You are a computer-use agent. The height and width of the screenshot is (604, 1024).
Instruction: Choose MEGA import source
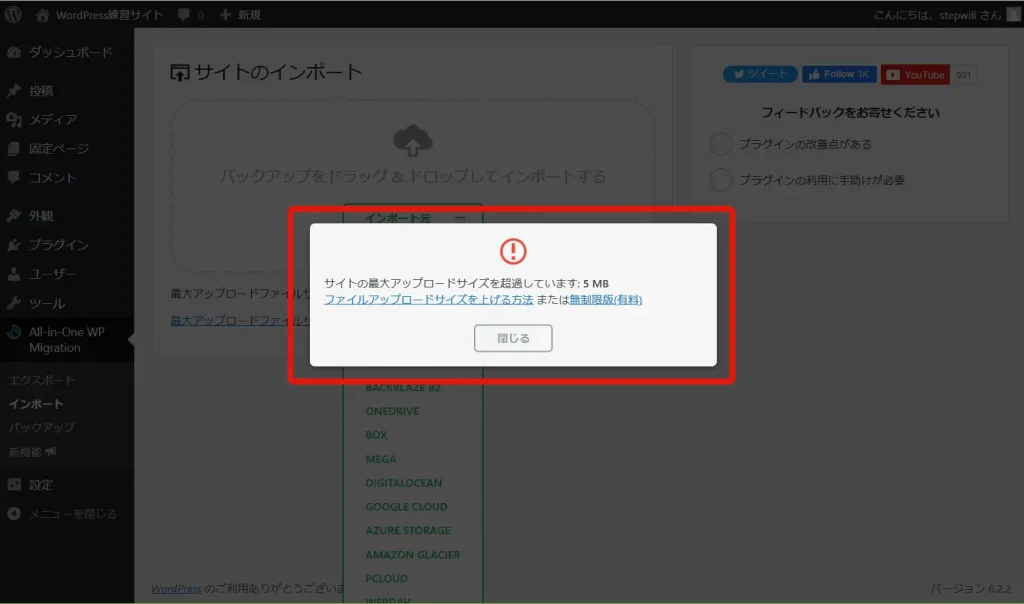pyautogui.click(x=381, y=459)
